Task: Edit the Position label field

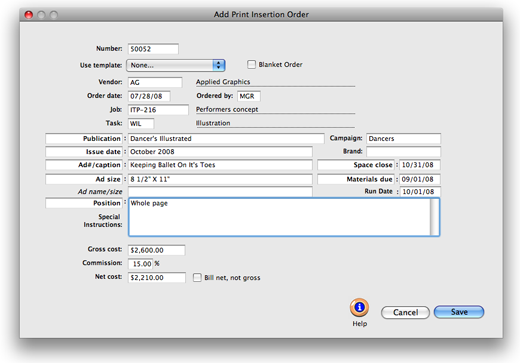Action: pyautogui.click(x=84, y=203)
